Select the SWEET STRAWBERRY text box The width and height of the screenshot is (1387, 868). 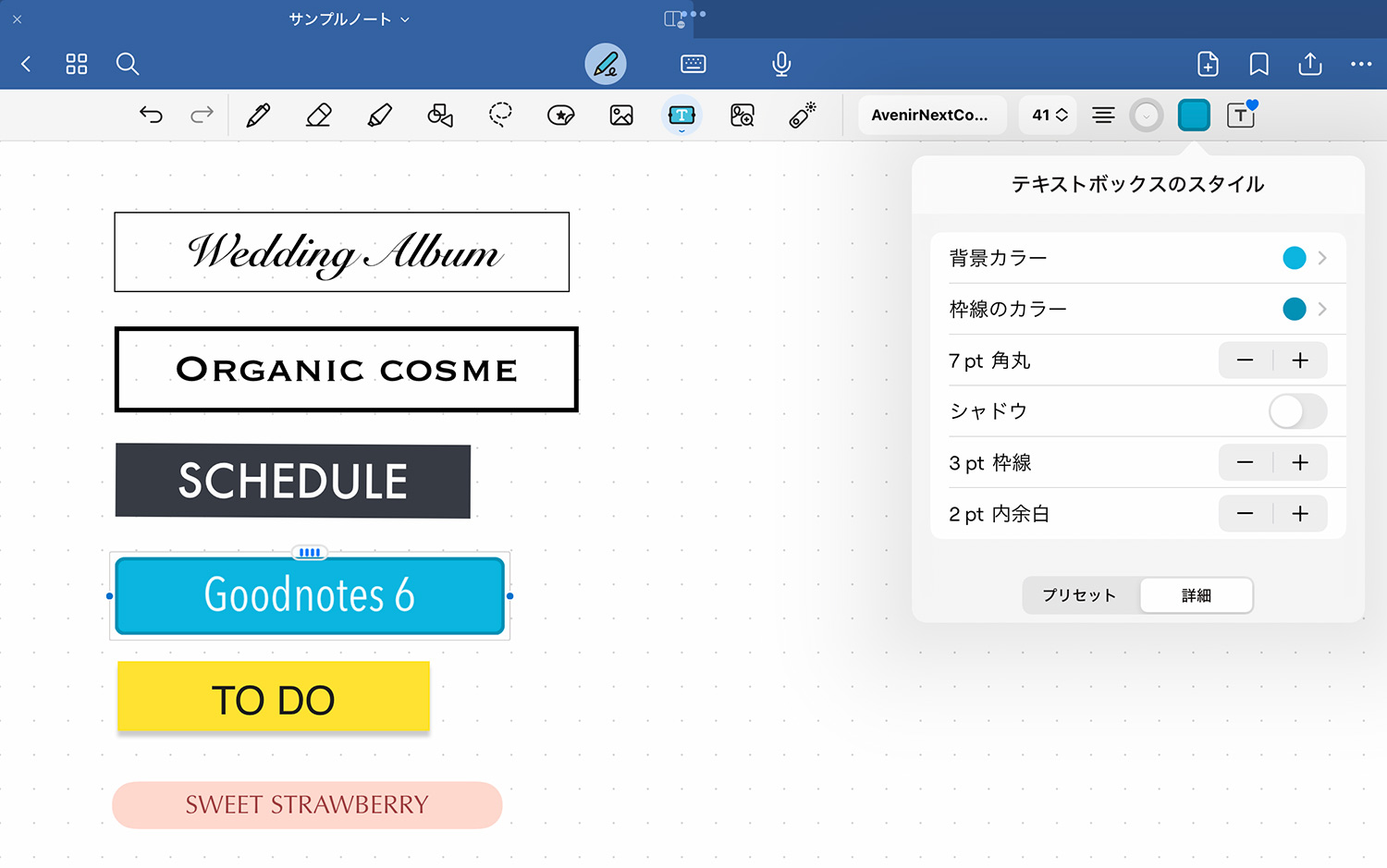click(307, 805)
